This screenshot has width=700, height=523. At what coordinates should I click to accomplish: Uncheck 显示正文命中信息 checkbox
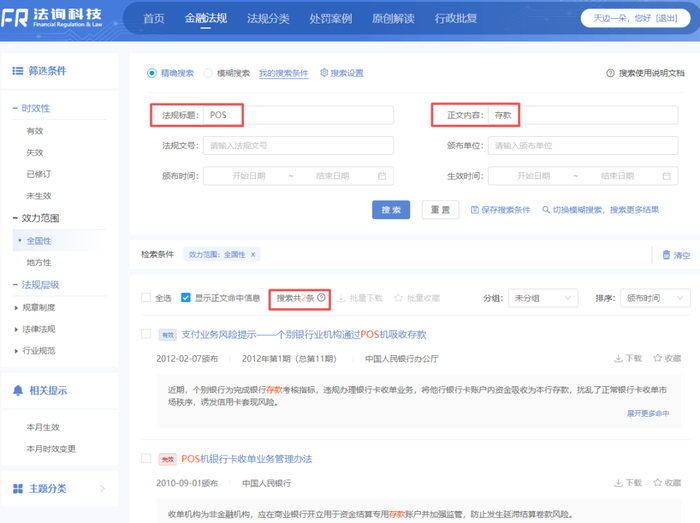pyautogui.click(x=186, y=298)
